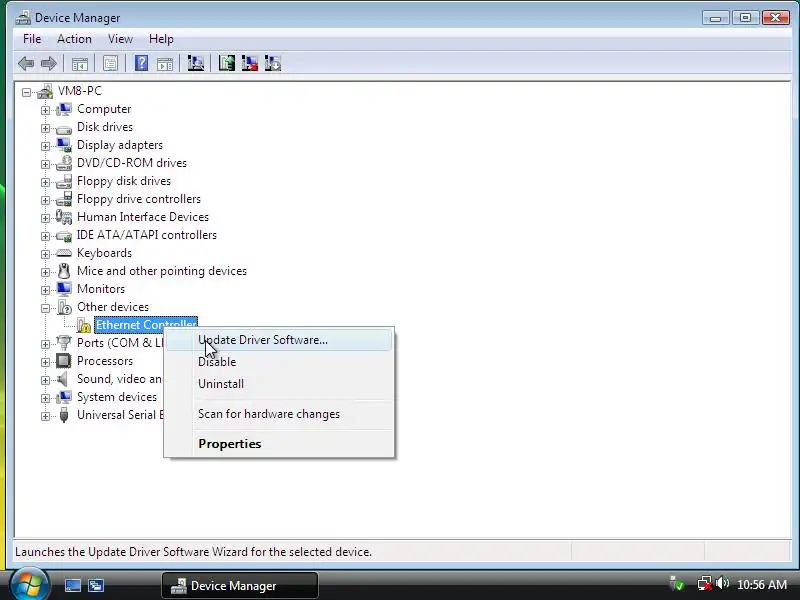Screen dimensions: 800x600
Task: Open the Action menu
Action: 74,39
